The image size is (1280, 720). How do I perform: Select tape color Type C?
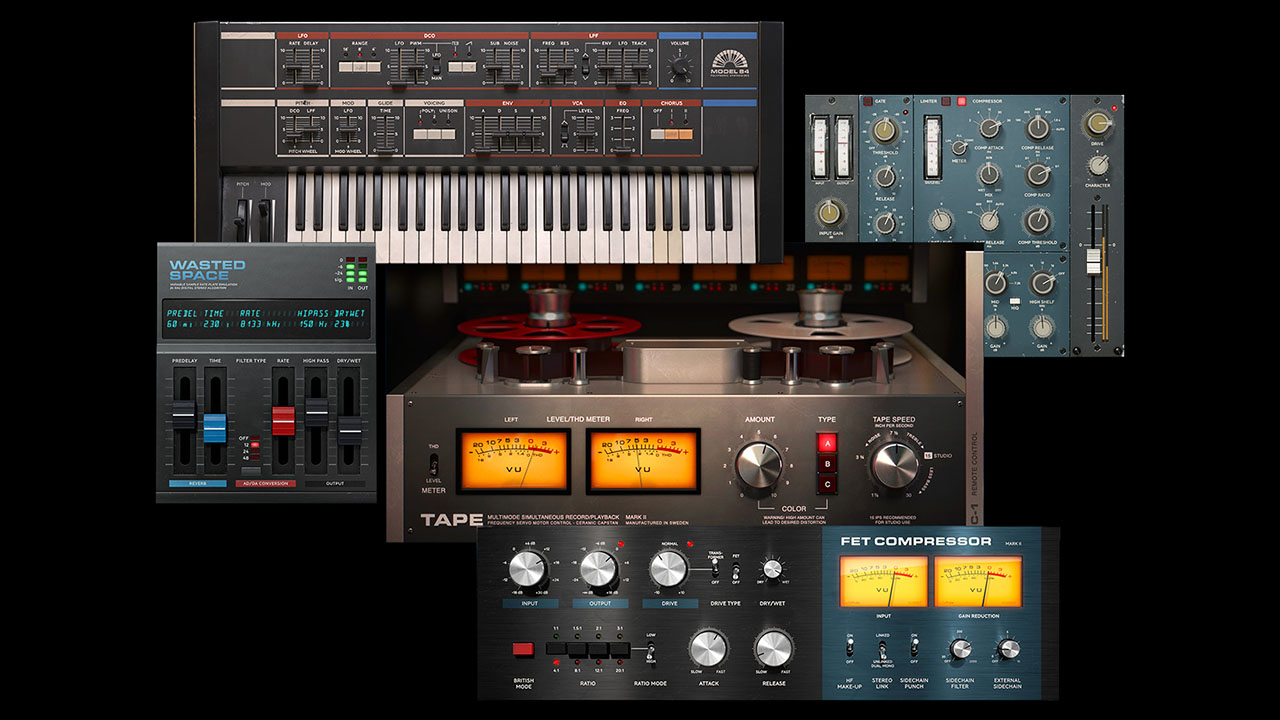[828, 485]
